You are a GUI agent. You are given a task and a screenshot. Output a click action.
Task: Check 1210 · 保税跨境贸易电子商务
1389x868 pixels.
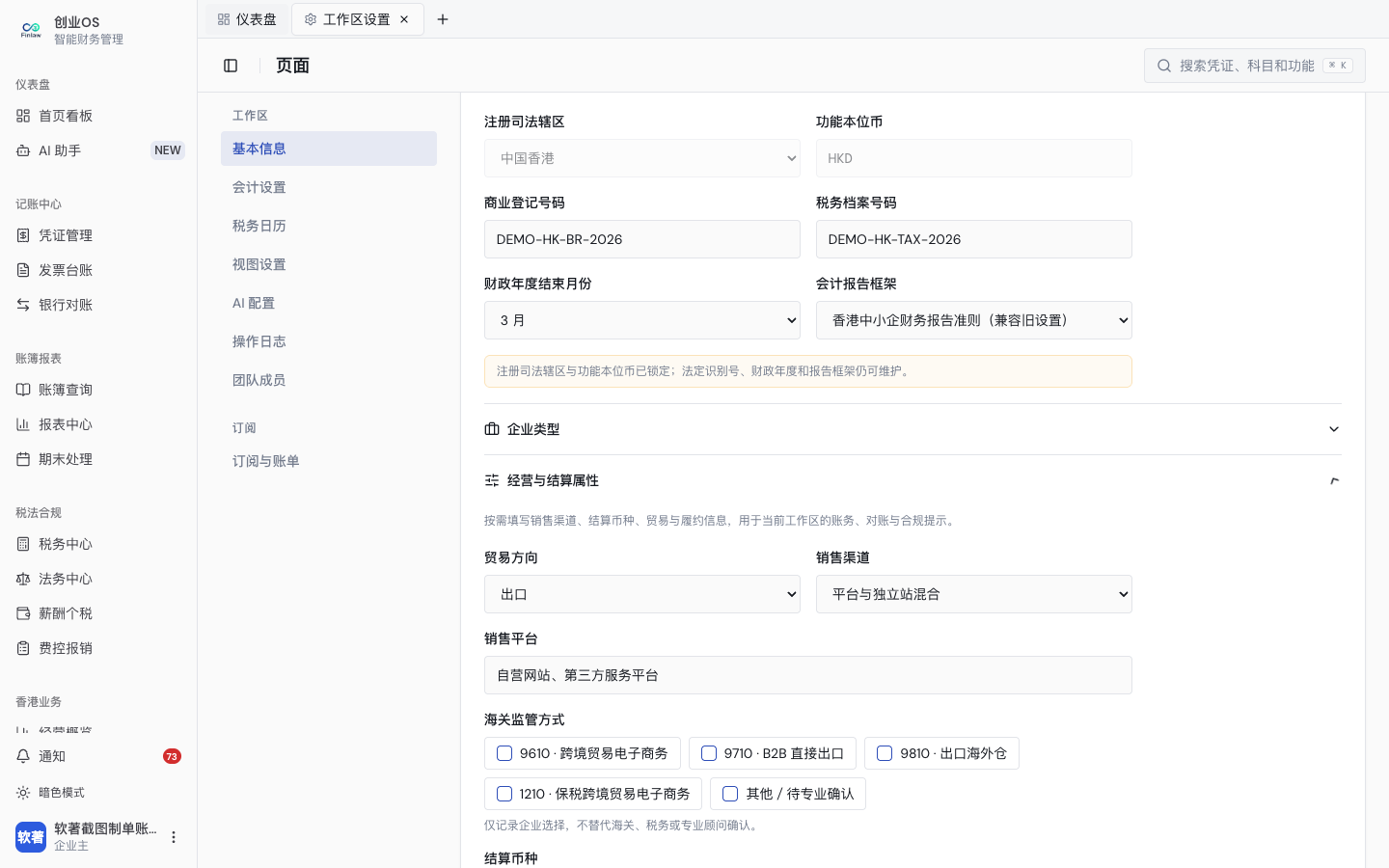(504, 794)
